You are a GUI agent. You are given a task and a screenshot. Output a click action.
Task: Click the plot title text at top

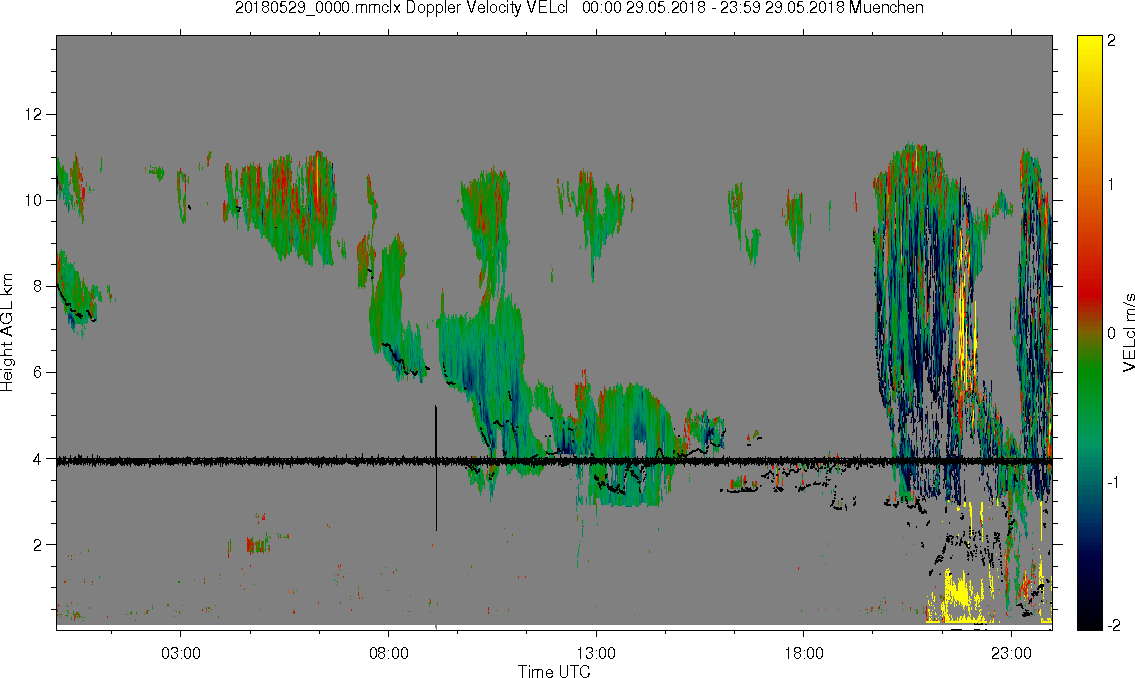tap(579, 8)
